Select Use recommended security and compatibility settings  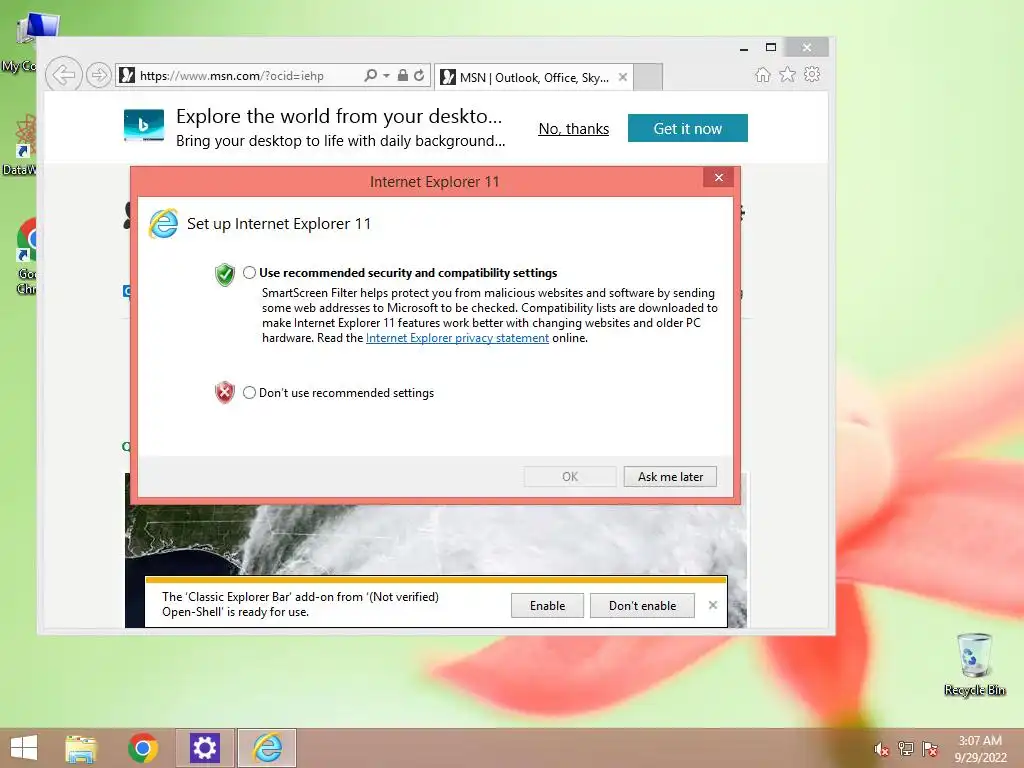[x=249, y=272]
